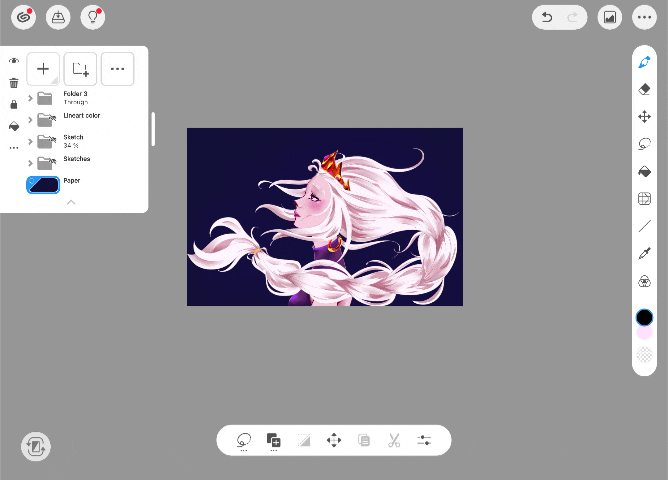Select the Eyedropper tool
This screenshot has height=480, width=668.
coord(644,253)
